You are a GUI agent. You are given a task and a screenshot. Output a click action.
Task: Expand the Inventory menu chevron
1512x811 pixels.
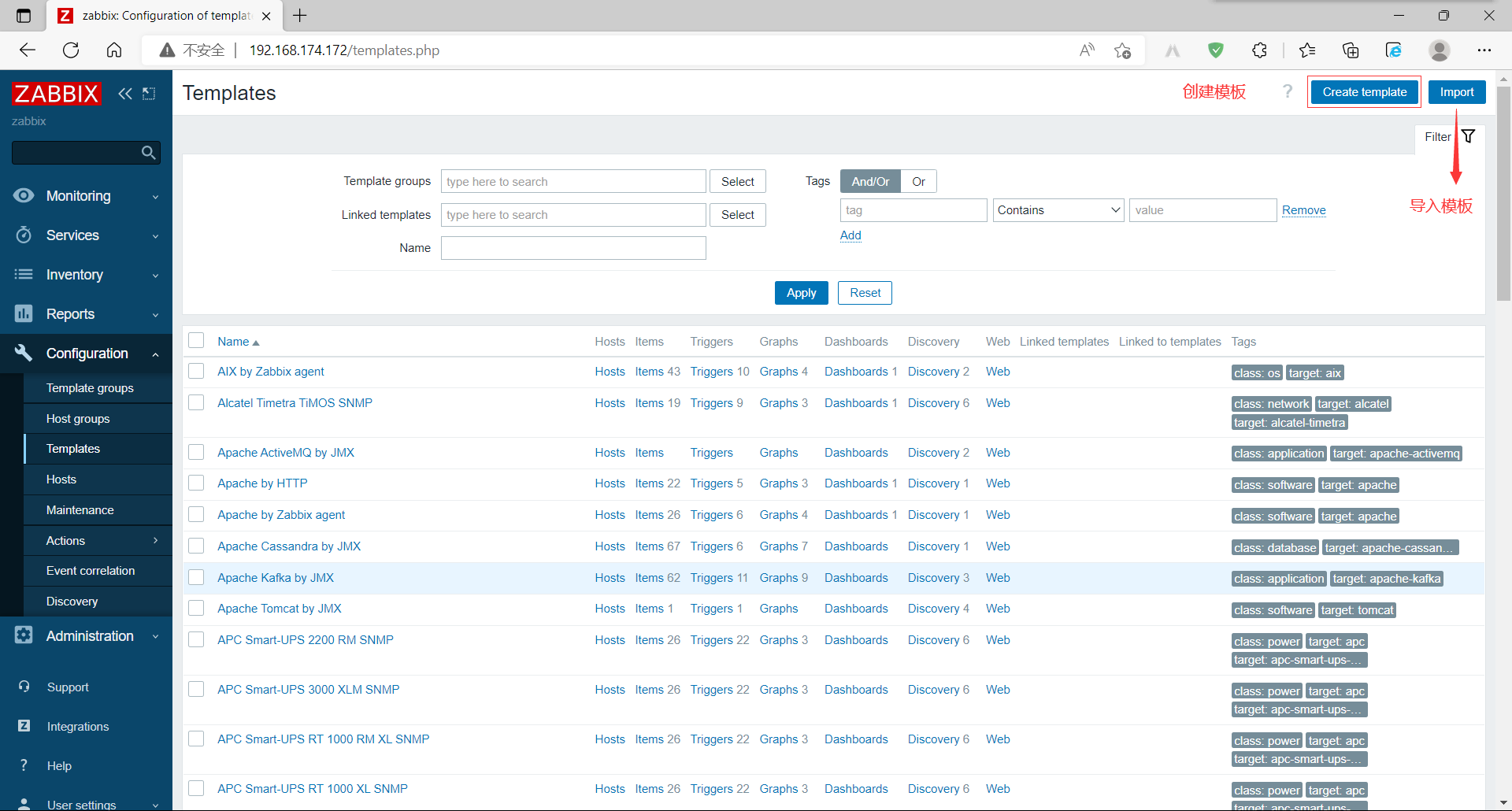pos(155,276)
